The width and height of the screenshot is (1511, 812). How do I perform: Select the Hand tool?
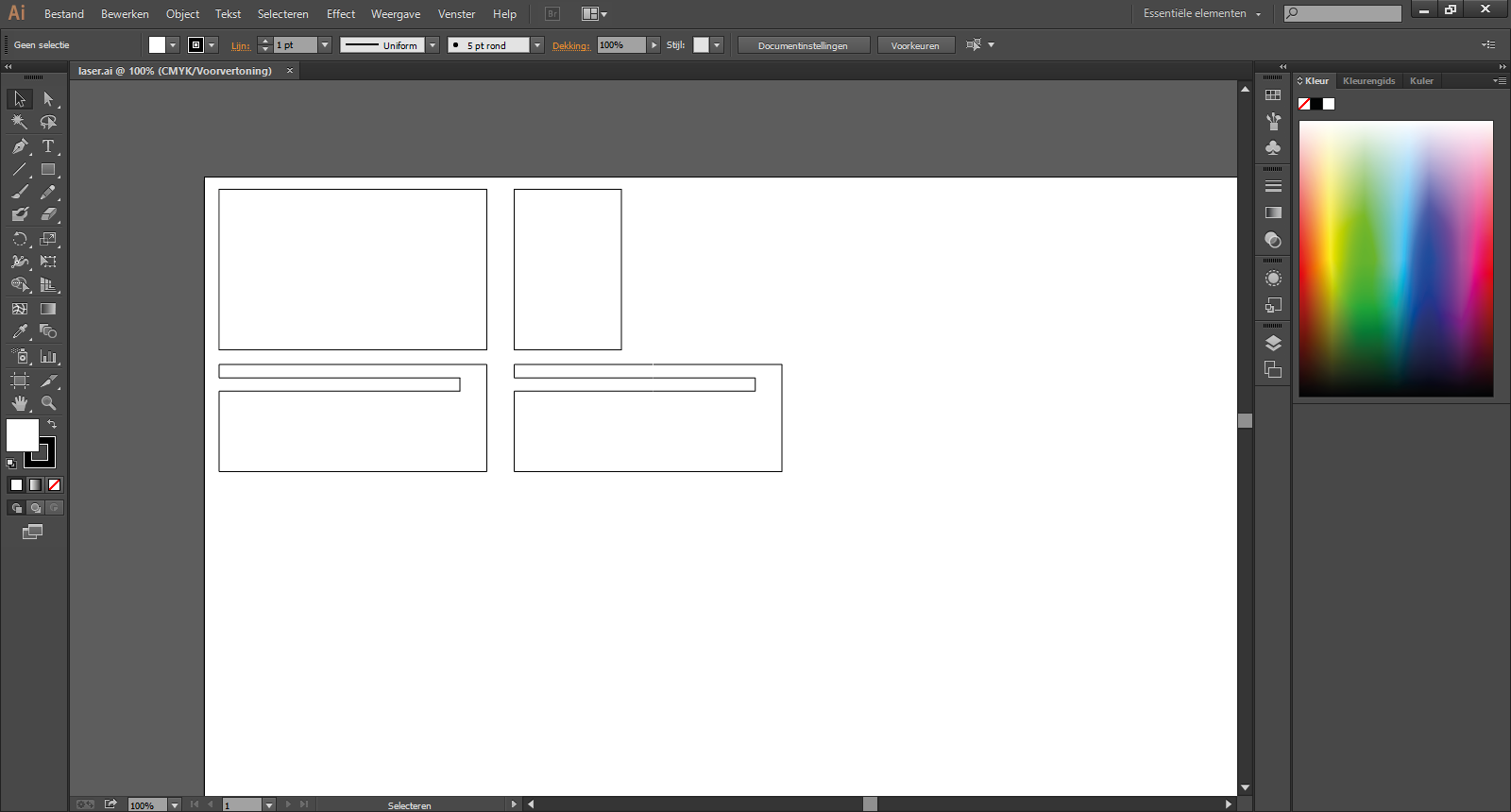click(20, 403)
